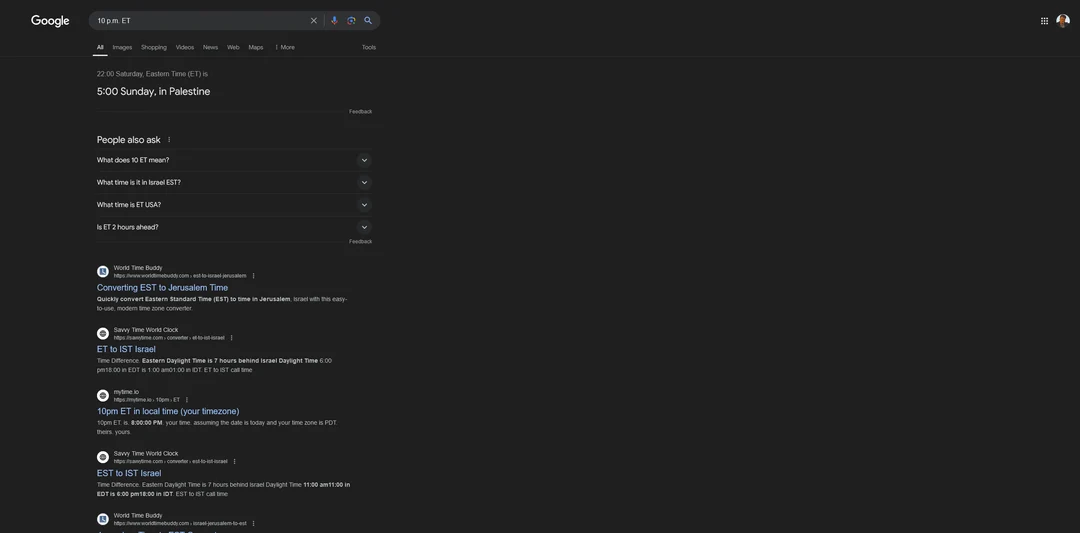The image size is (1080, 533).
Task: Start voice search with microphone icon
Action: tap(334, 21)
